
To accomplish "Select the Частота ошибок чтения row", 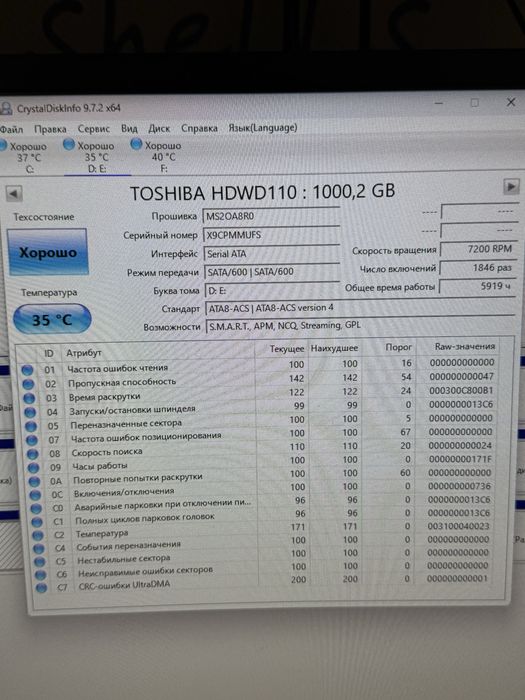I will 259,366.
